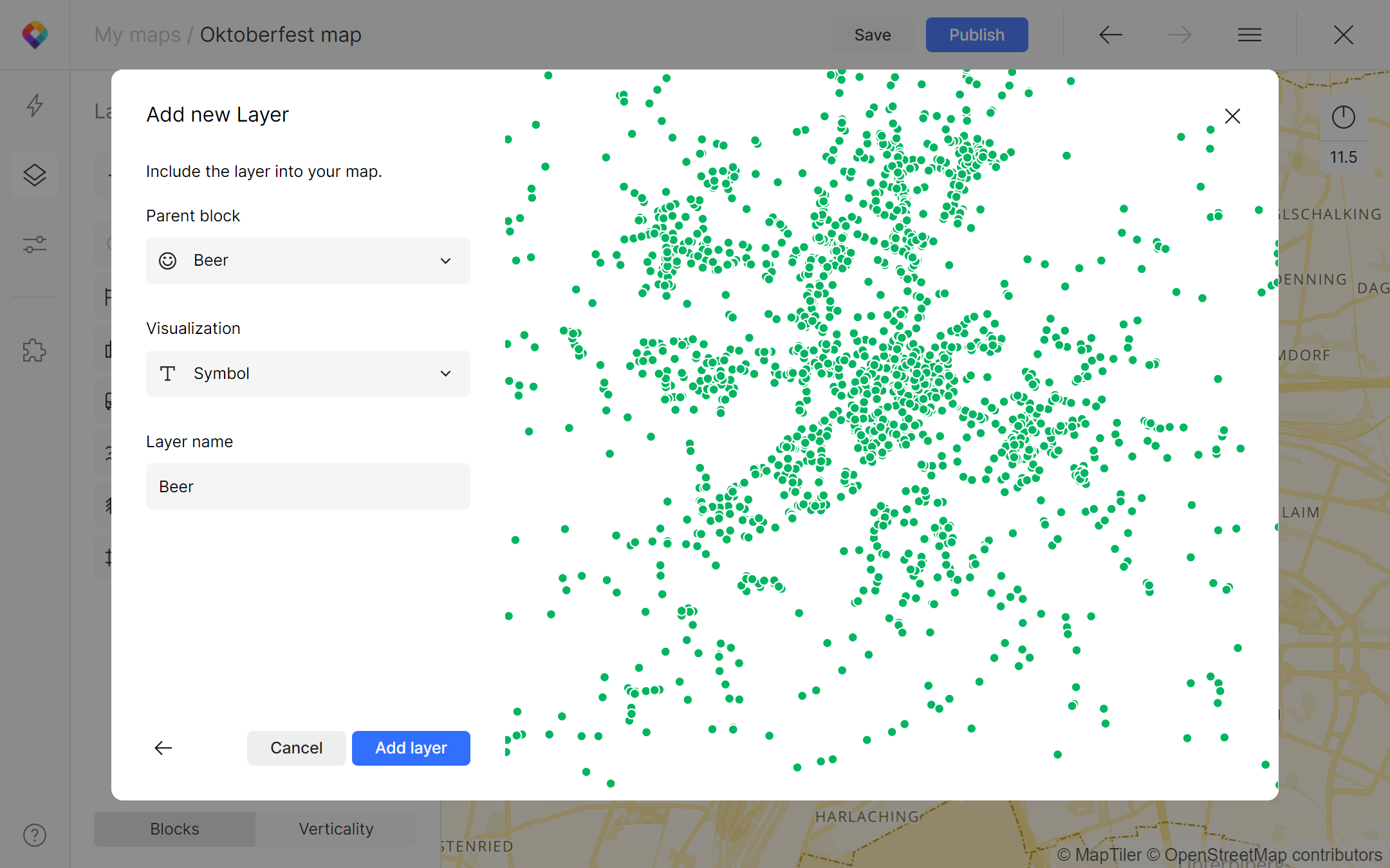Expand the Parent block Beer dropdown
1390x868 pixels.
click(308, 261)
